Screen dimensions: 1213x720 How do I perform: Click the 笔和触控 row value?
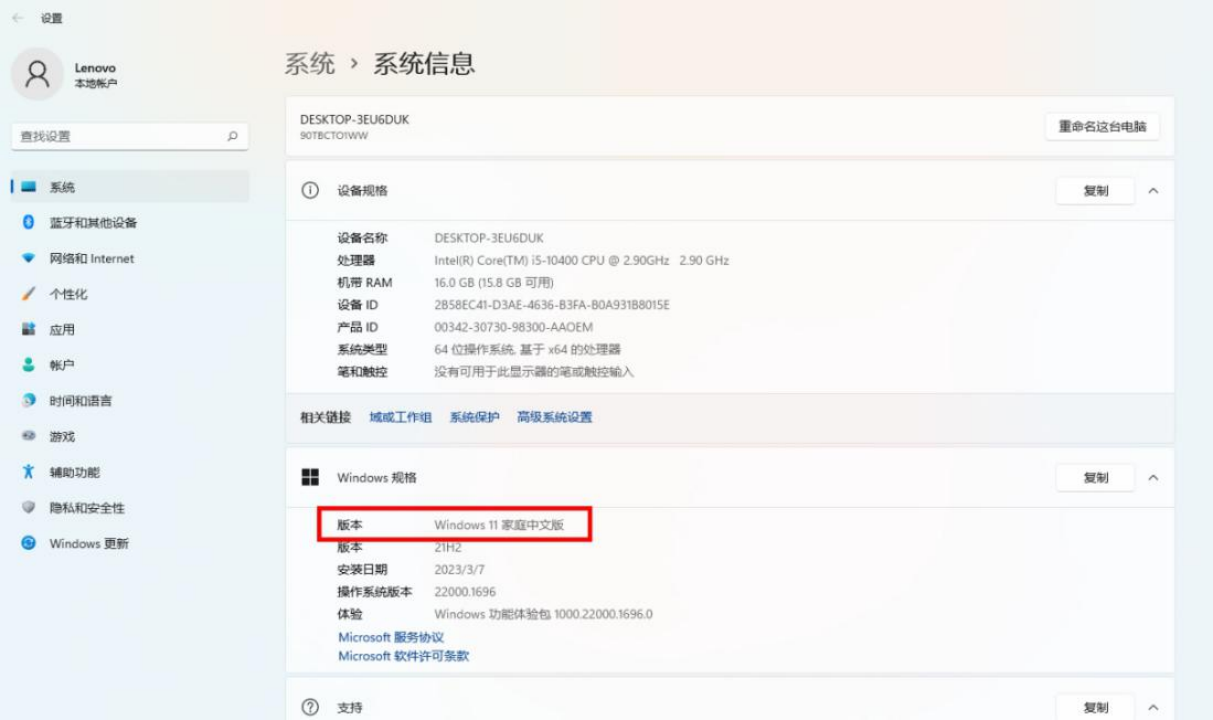point(534,372)
